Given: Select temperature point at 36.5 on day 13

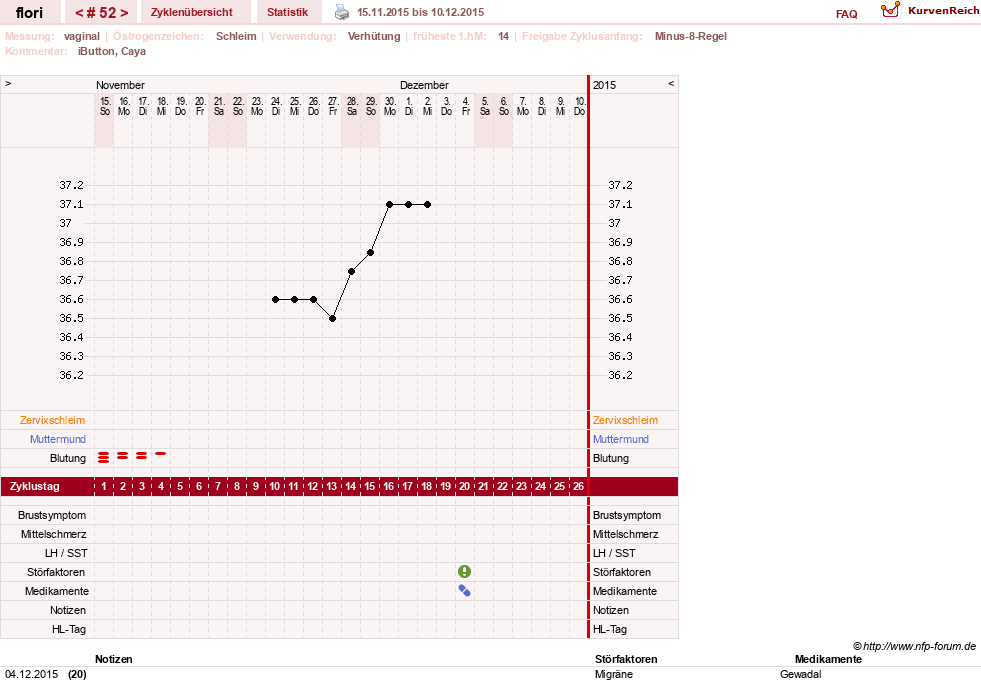Looking at the screenshot, I should (x=333, y=318).
